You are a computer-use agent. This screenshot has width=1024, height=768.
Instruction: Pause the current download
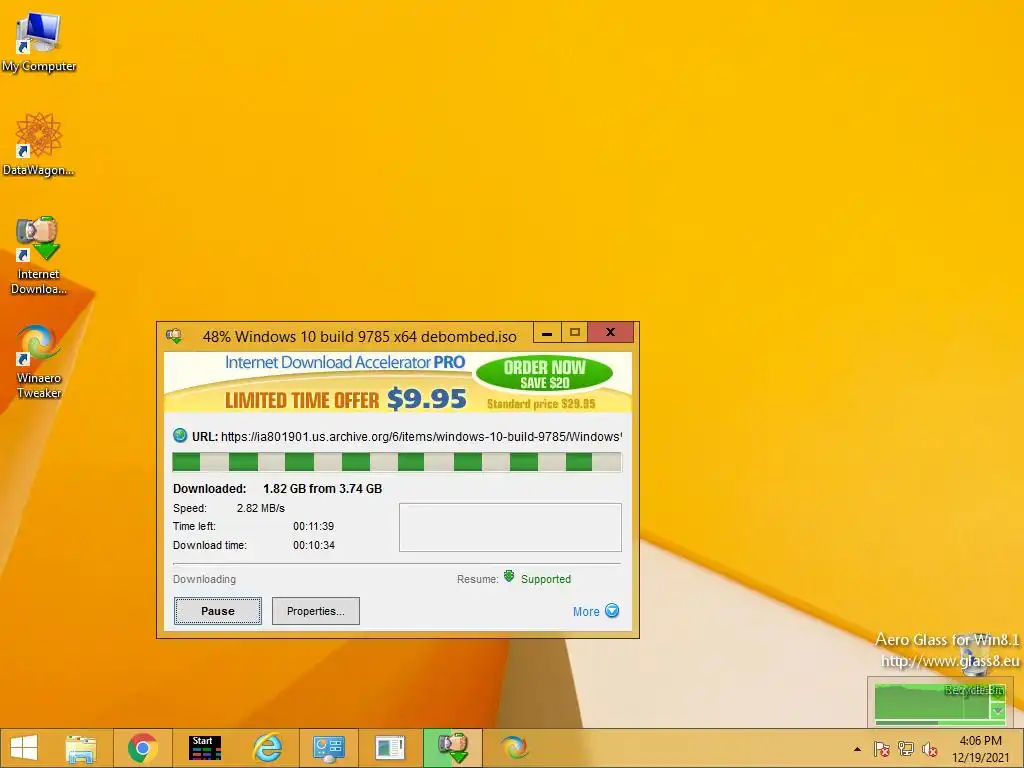tap(217, 611)
